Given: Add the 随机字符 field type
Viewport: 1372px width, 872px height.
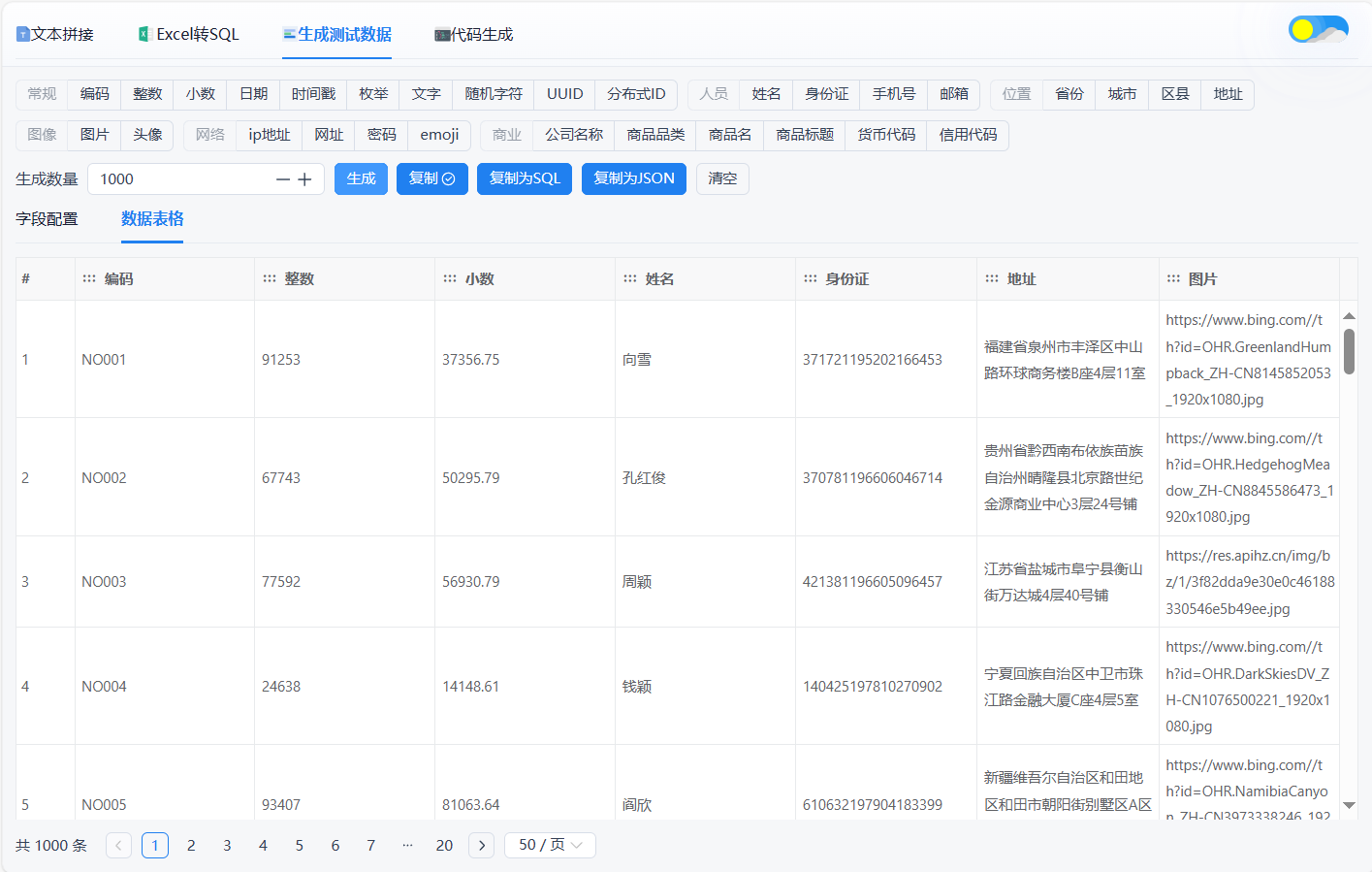Looking at the screenshot, I should (x=494, y=94).
